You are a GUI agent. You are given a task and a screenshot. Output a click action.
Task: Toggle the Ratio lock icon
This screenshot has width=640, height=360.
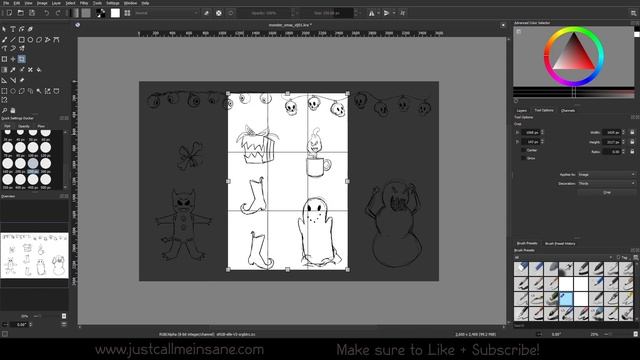click(632, 151)
